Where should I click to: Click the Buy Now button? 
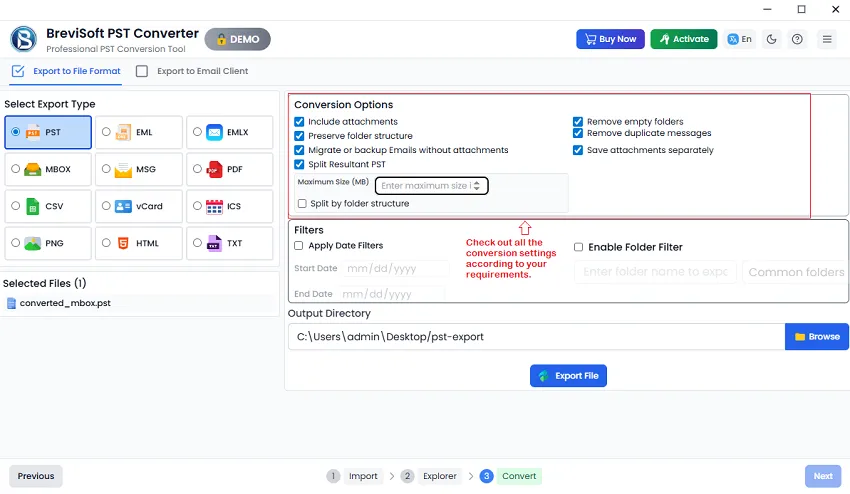(x=610, y=39)
